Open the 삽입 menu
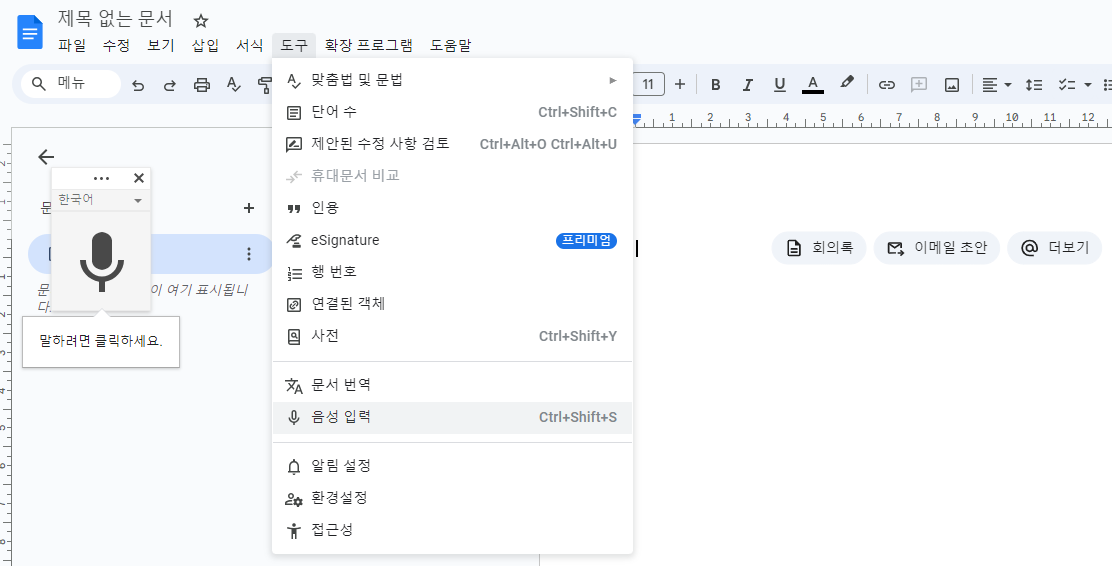 tap(205, 45)
